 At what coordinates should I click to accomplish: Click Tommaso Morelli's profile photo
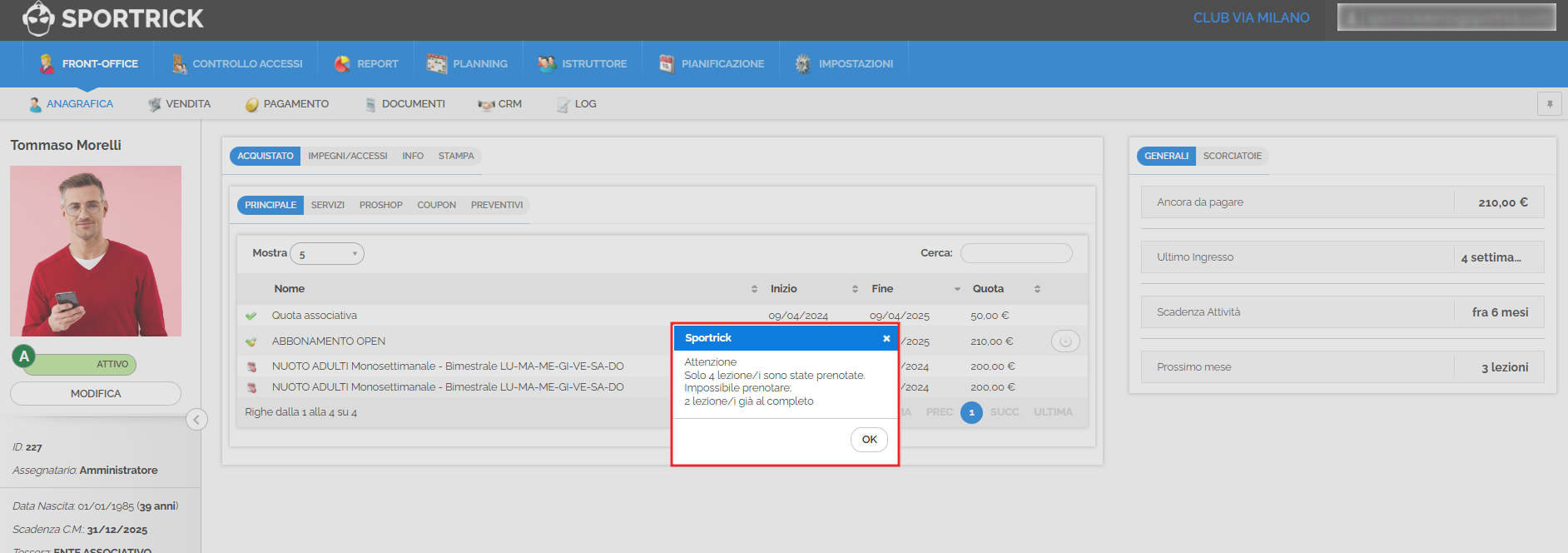pyautogui.click(x=96, y=251)
